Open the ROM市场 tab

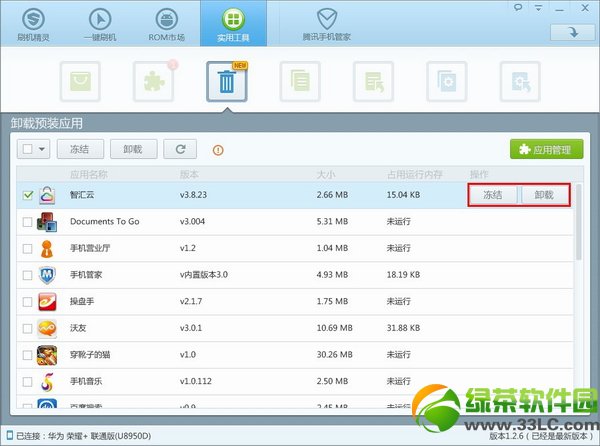click(x=166, y=24)
